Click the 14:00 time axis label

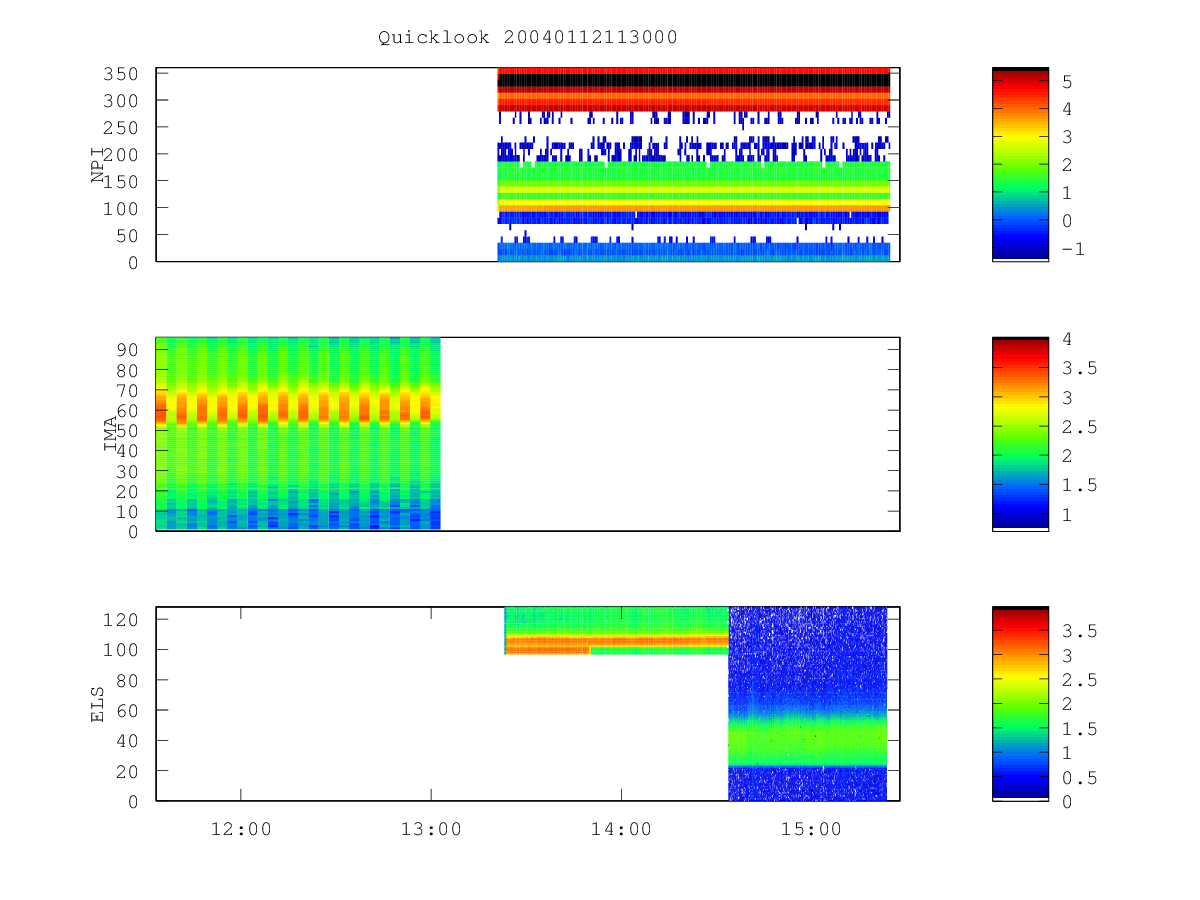621,829
